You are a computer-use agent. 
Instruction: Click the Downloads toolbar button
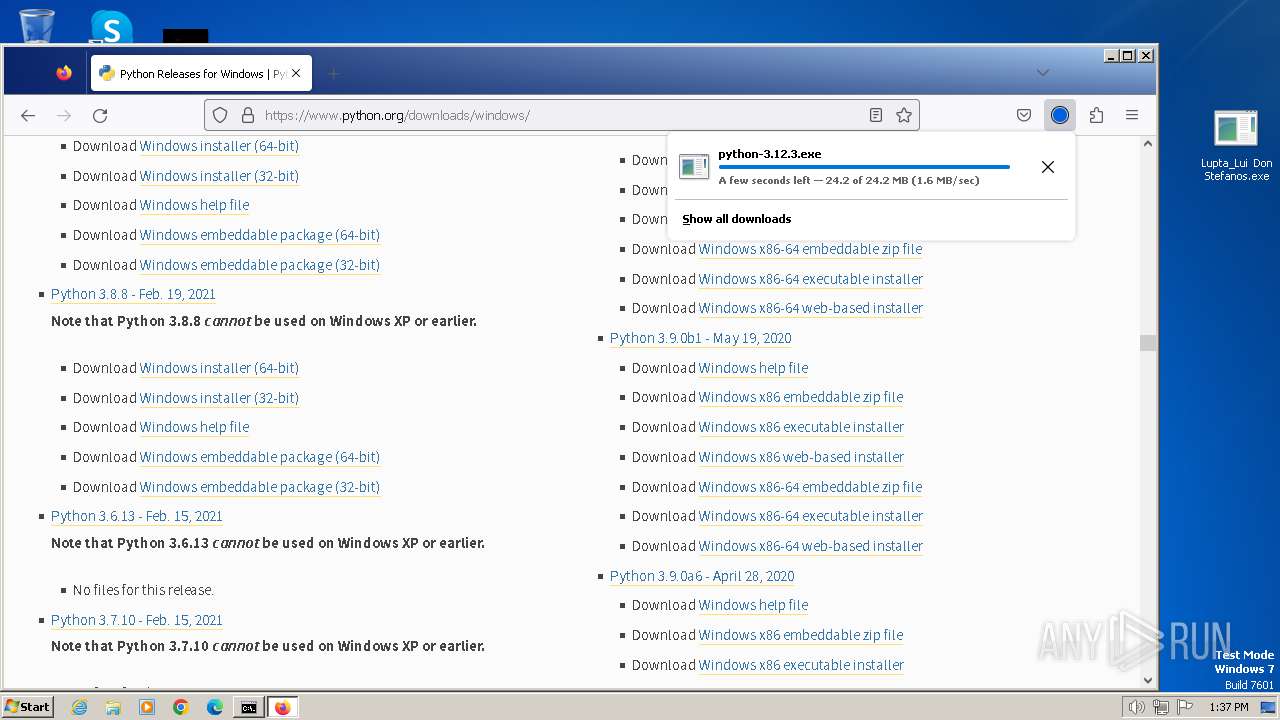(1060, 115)
